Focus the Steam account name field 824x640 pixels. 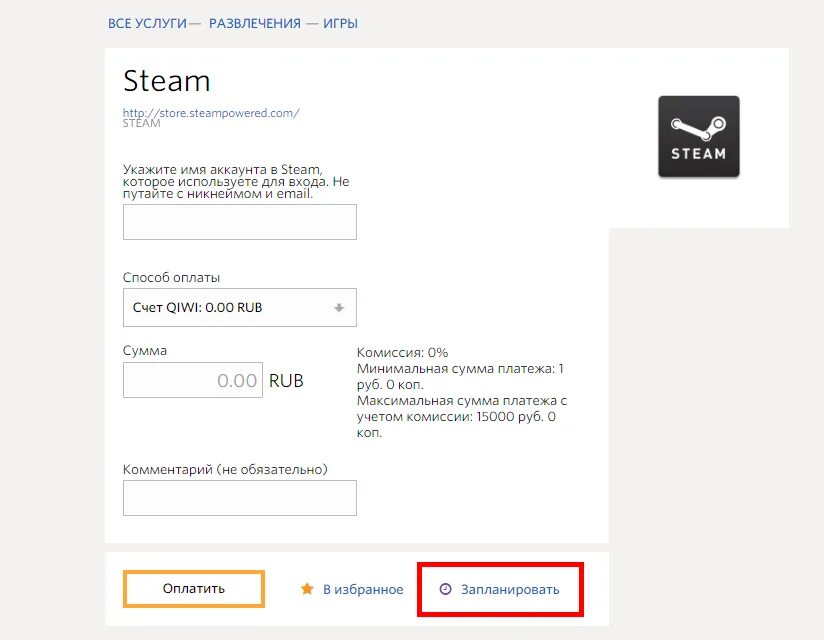click(240, 222)
